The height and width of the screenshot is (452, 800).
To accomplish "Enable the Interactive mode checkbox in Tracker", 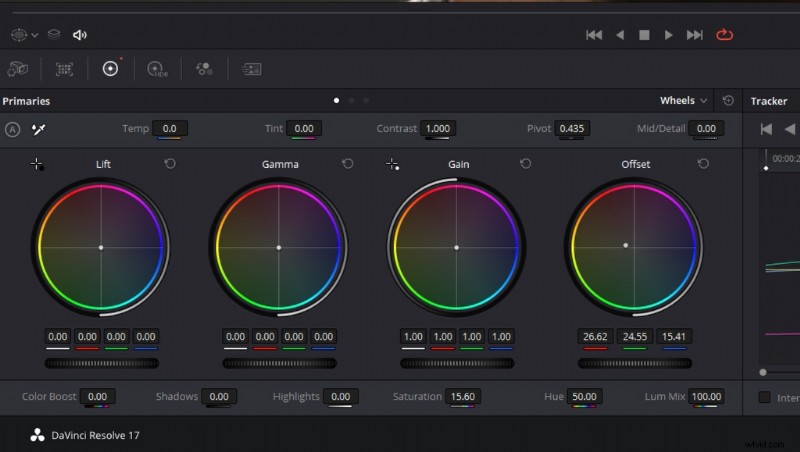I will [764, 397].
